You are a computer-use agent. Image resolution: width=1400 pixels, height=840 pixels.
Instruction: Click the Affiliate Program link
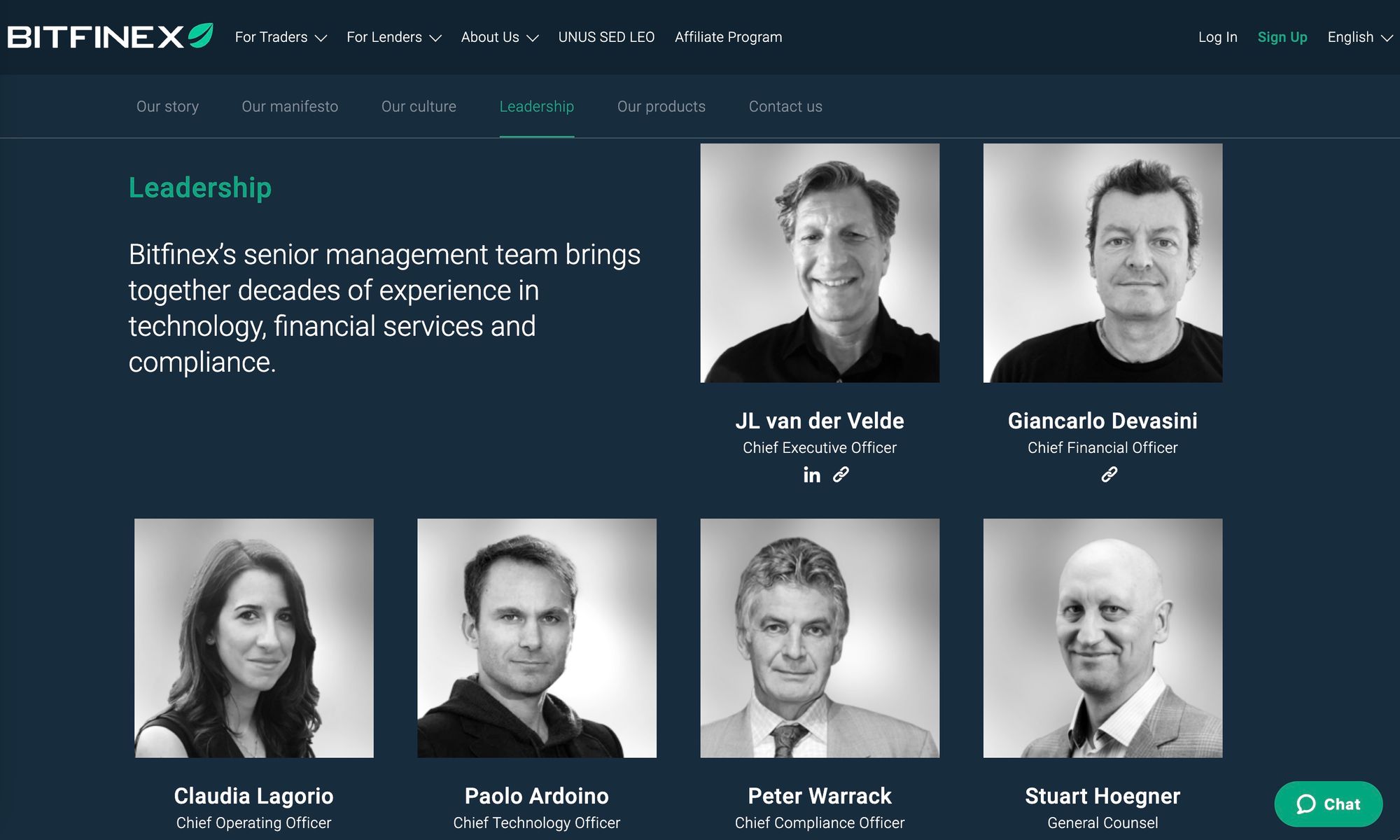pos(729,37)
